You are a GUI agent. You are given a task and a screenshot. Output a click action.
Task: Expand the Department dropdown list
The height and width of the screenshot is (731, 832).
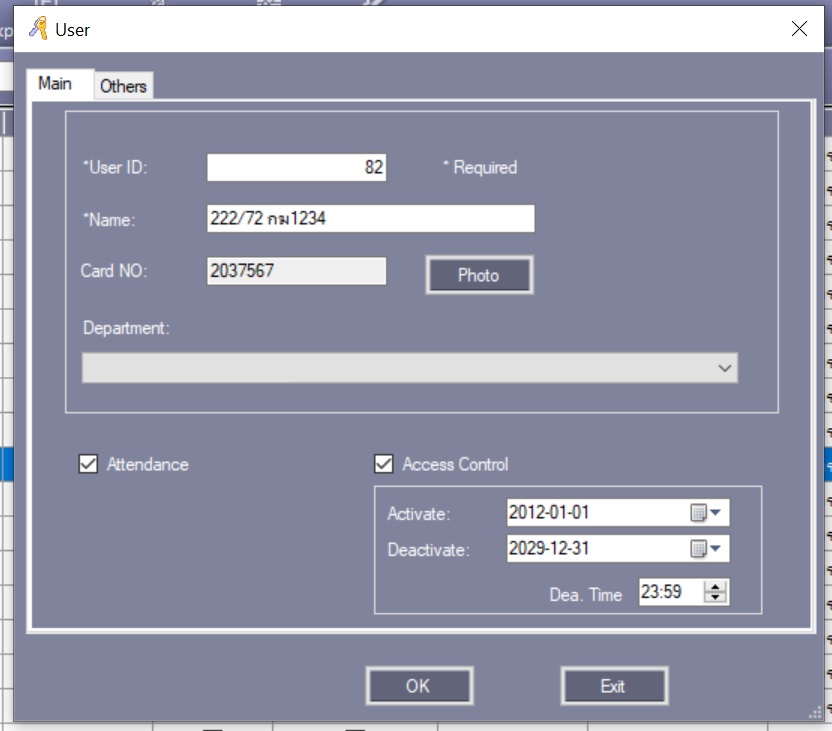point(725,368)
